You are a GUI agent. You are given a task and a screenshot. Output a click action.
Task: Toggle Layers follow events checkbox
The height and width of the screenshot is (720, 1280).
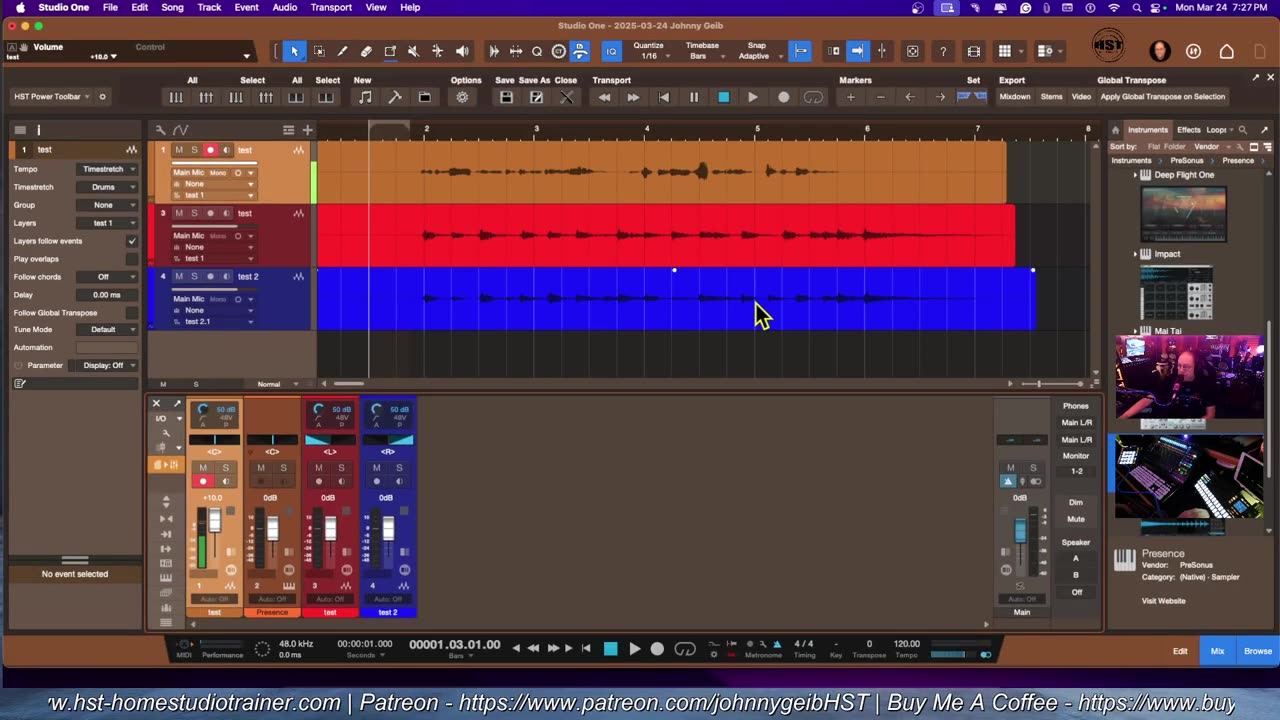tap(132, 241)
